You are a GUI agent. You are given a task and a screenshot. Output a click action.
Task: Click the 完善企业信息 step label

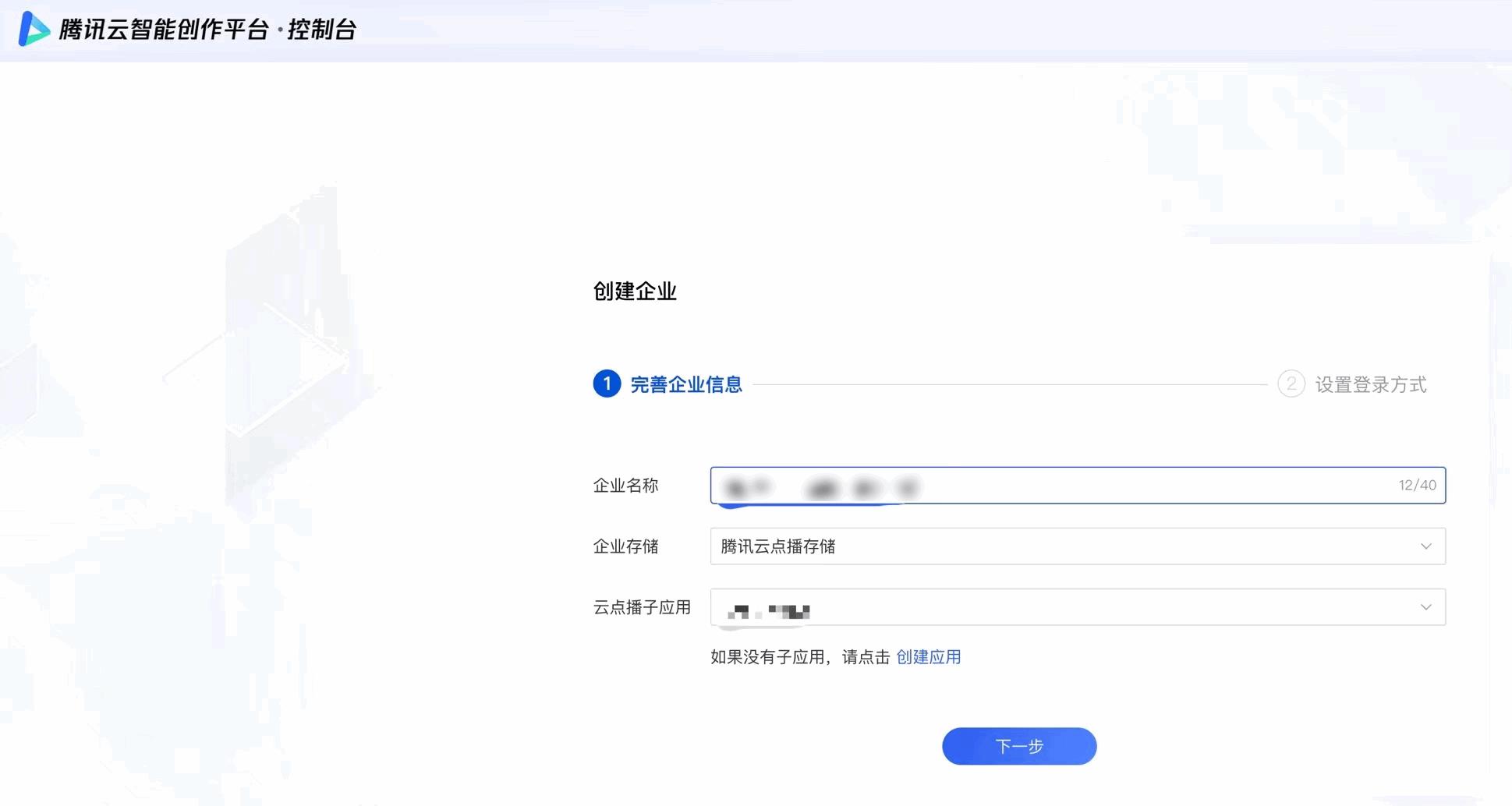click(x=686, y=384)
